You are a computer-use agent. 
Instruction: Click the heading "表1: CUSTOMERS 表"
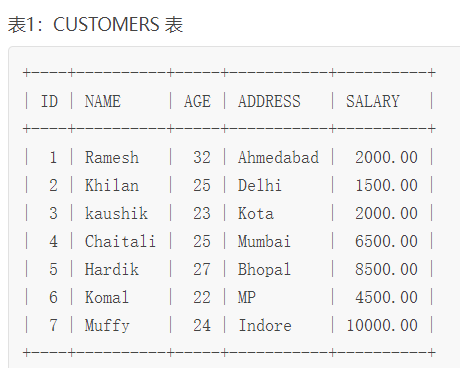point(95,25)
